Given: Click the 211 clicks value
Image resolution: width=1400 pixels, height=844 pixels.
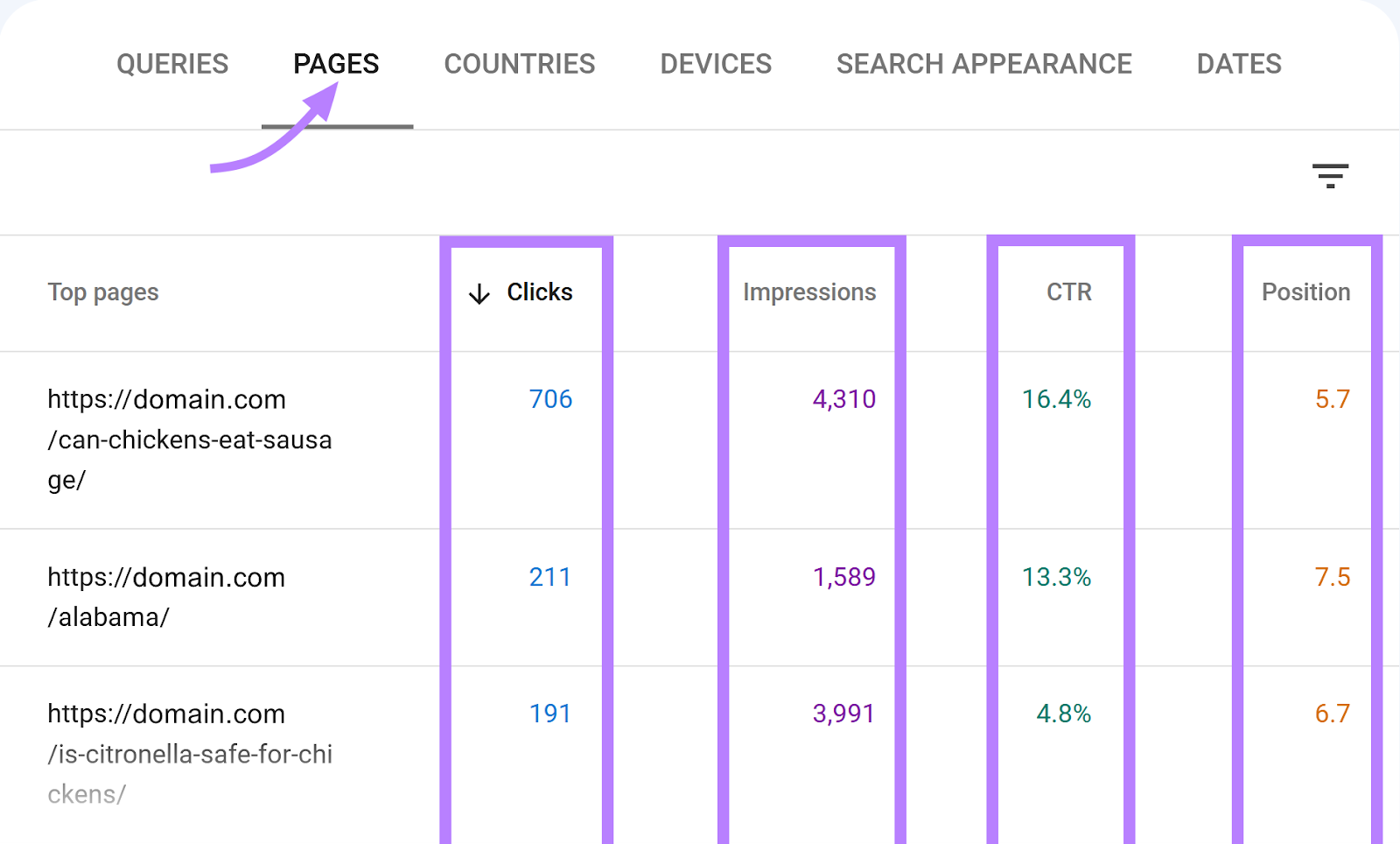Looking at the screenshot, I should pyautogui.click(x=550, y=578).
